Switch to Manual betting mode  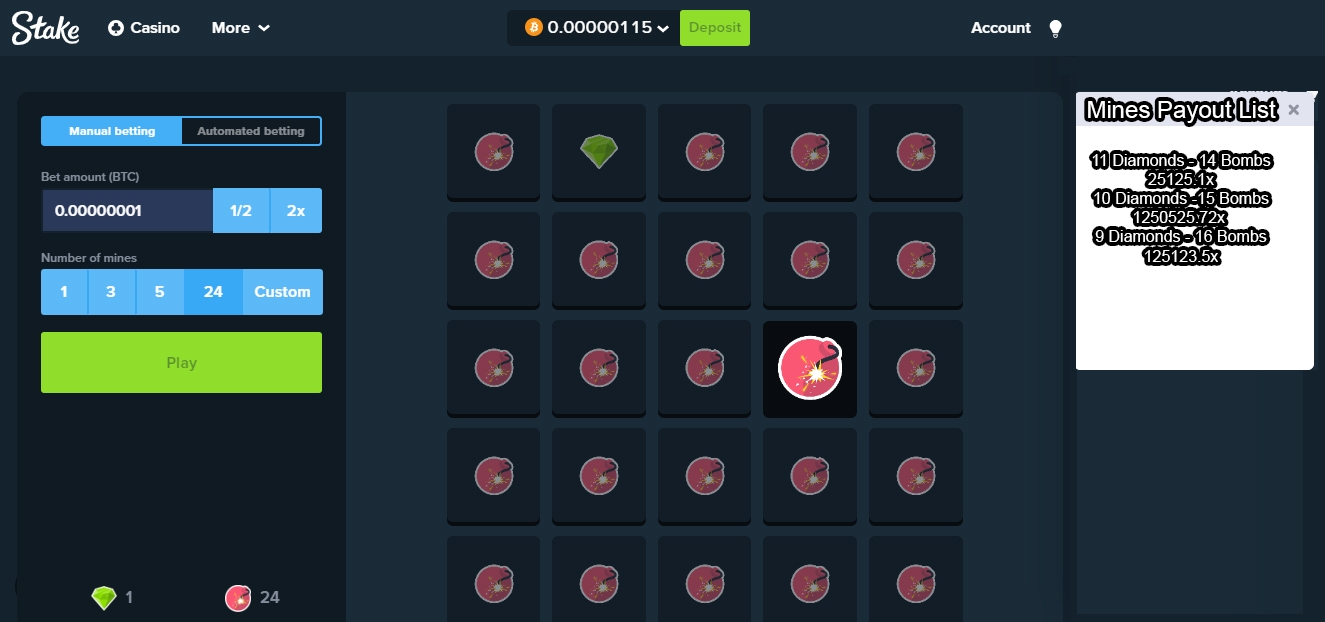point(112,131)
